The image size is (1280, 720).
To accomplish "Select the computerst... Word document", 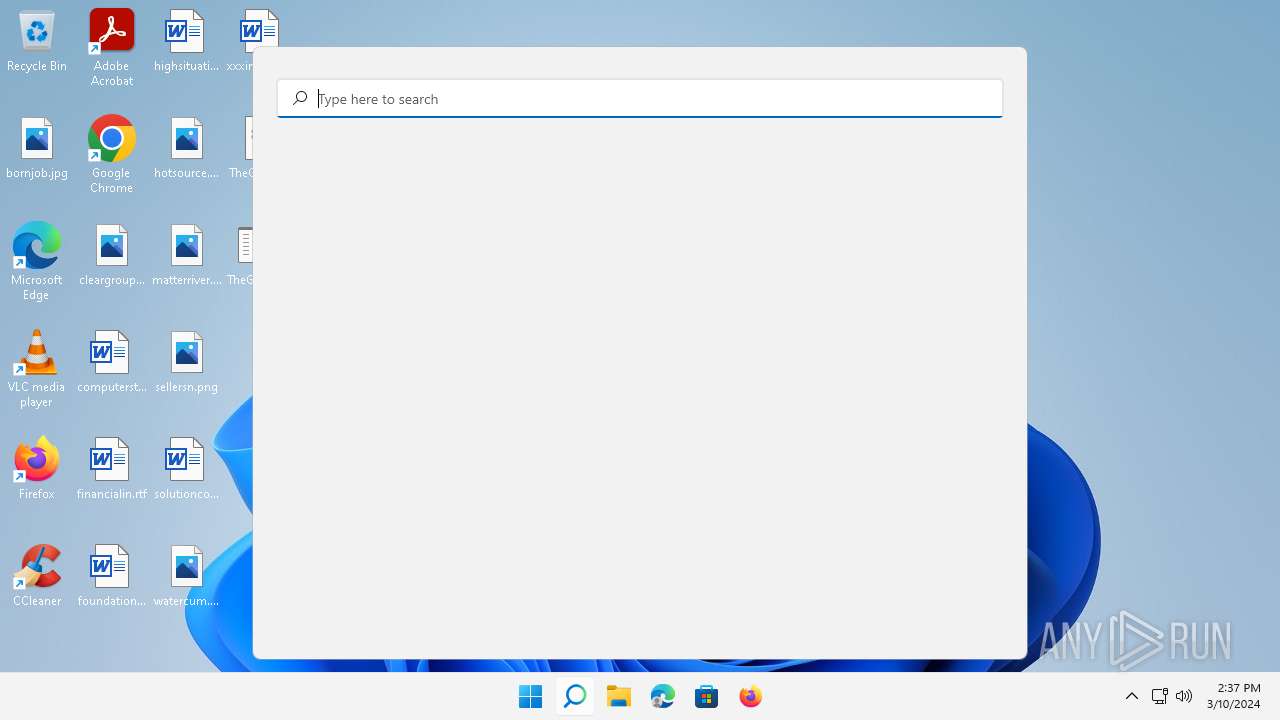I will (112, 363).
